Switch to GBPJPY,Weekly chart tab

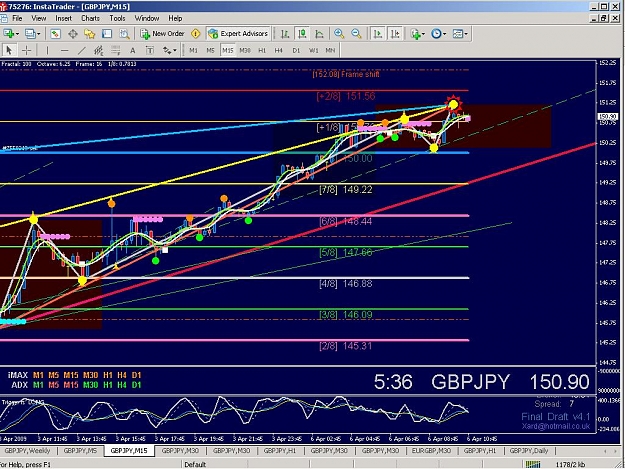pyautogui.click(x=28, y=451)
